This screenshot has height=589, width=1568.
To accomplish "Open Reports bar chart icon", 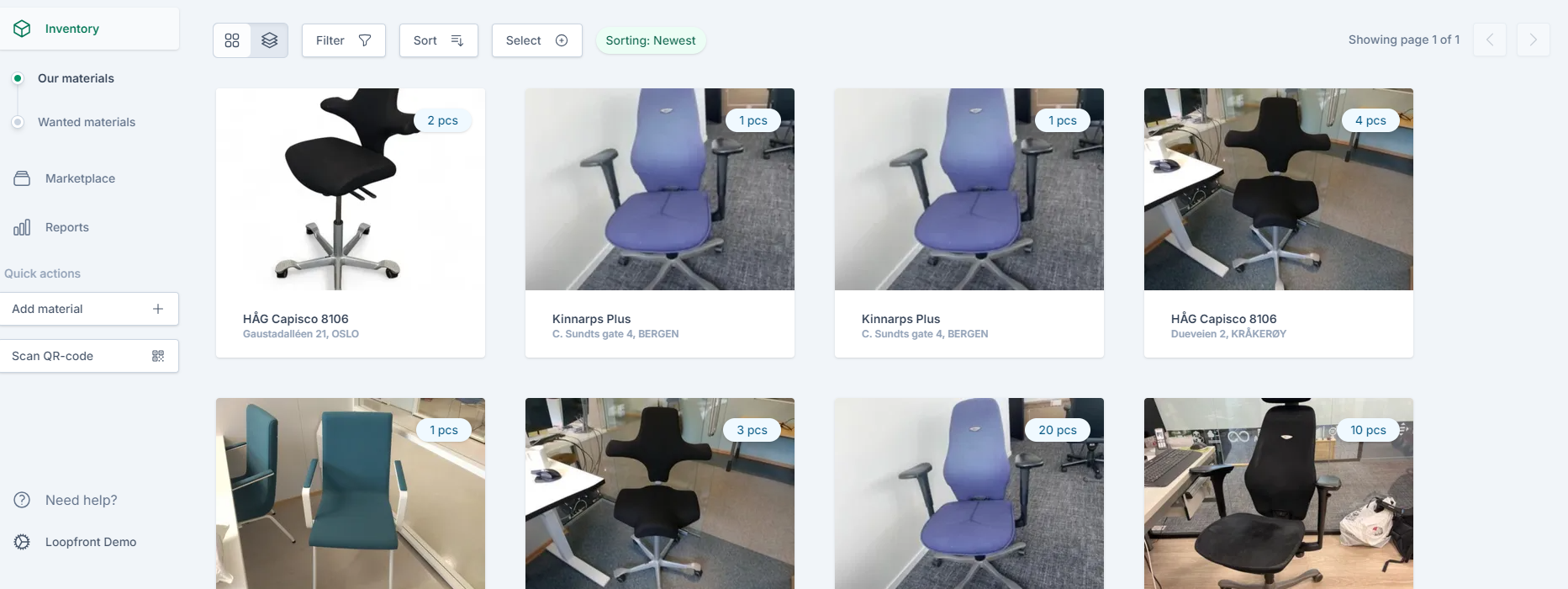I will click(x=22, y=227).
